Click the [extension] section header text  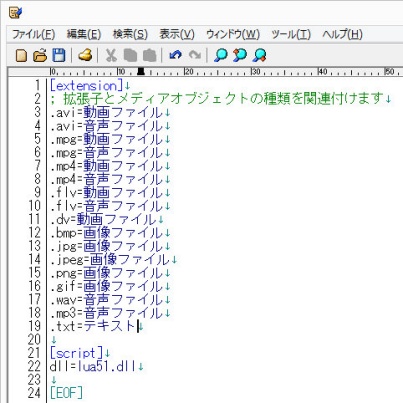point(86,86)
